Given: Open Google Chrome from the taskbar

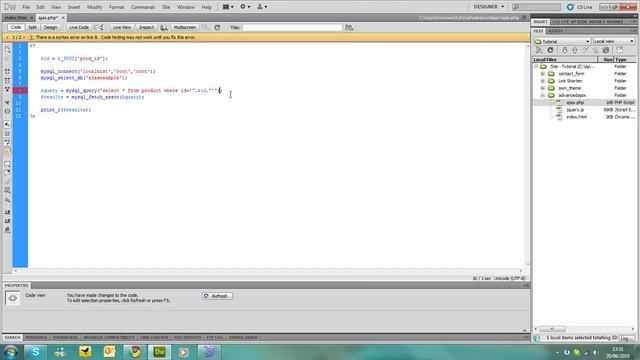Looking at the screenshot, I should coord(134,352).
